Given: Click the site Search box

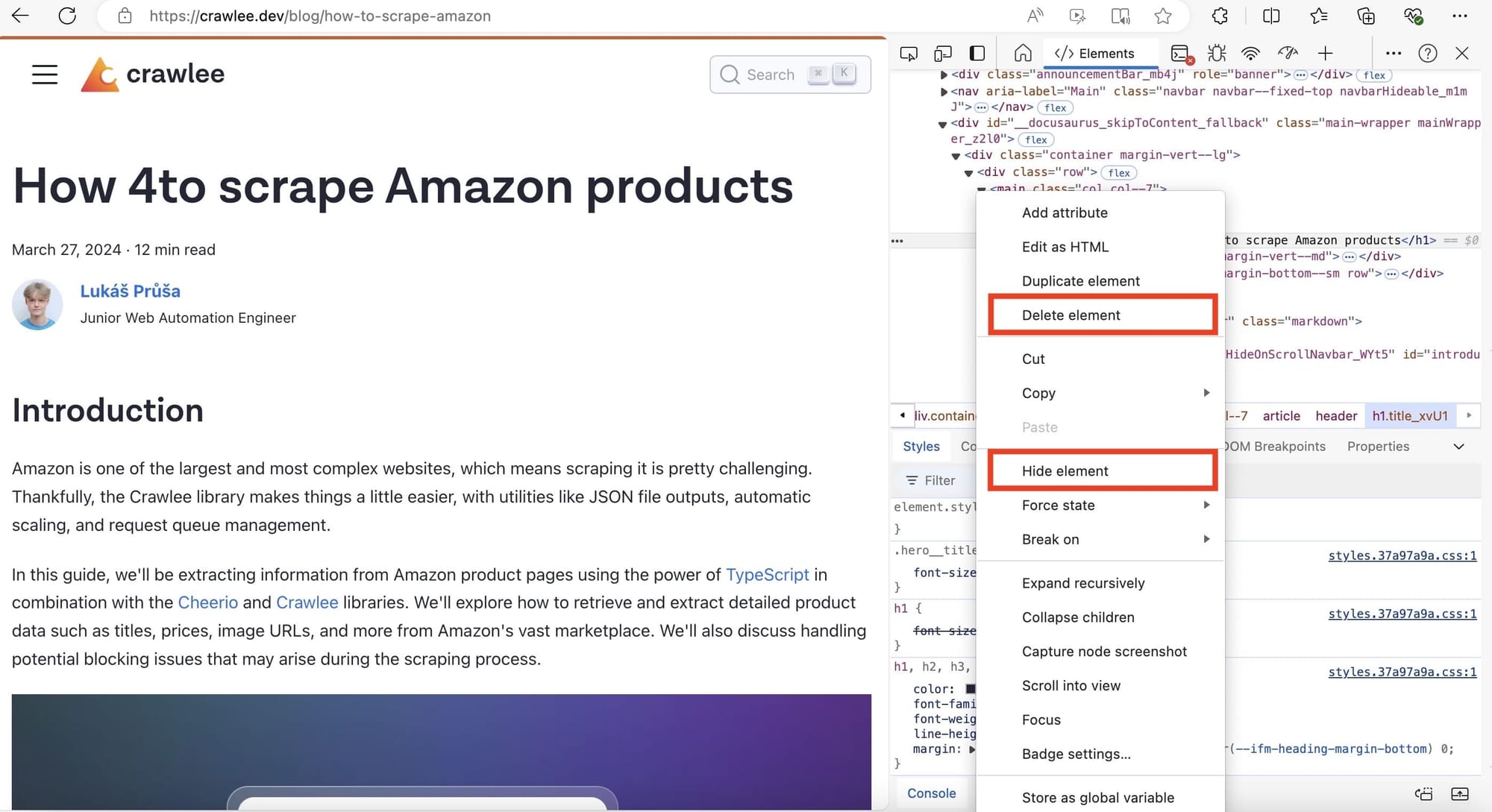Looking at the screenshot, I should pos(790,75).
